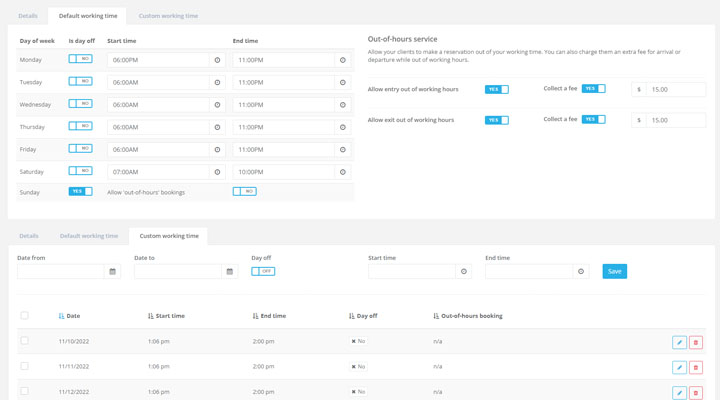Image resolution: width=720 pixels, height=400 pixels.
Task: Toggle Collect a fee for entry
Action: pyautogui.click(x=594, y=89)
